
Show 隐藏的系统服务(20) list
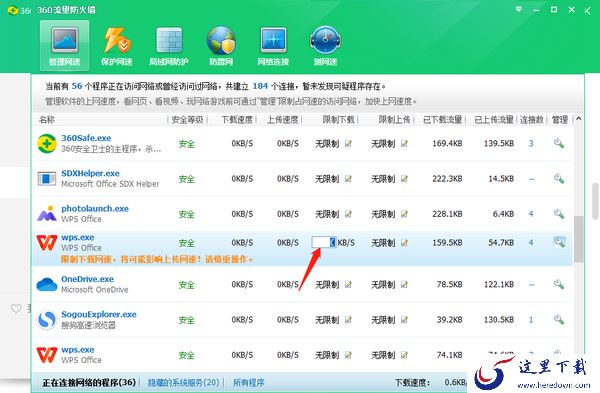coord(184,382)
